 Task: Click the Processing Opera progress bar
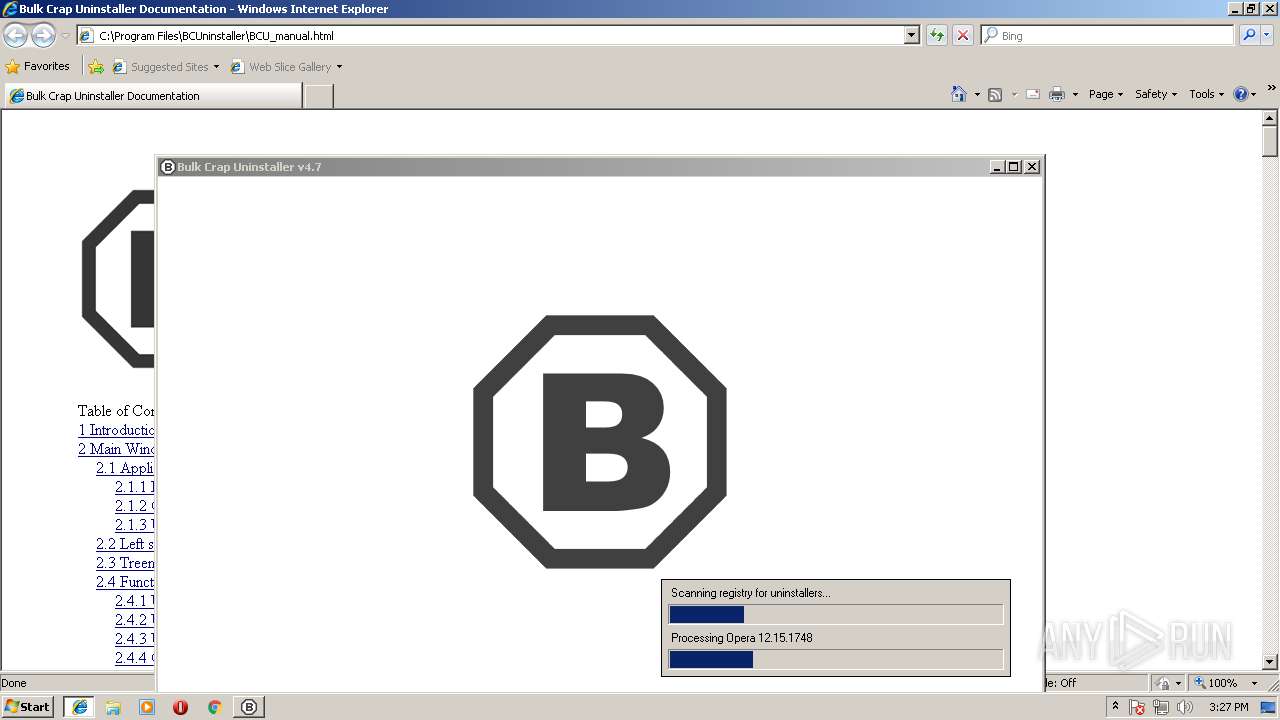[x=836, y=659]
